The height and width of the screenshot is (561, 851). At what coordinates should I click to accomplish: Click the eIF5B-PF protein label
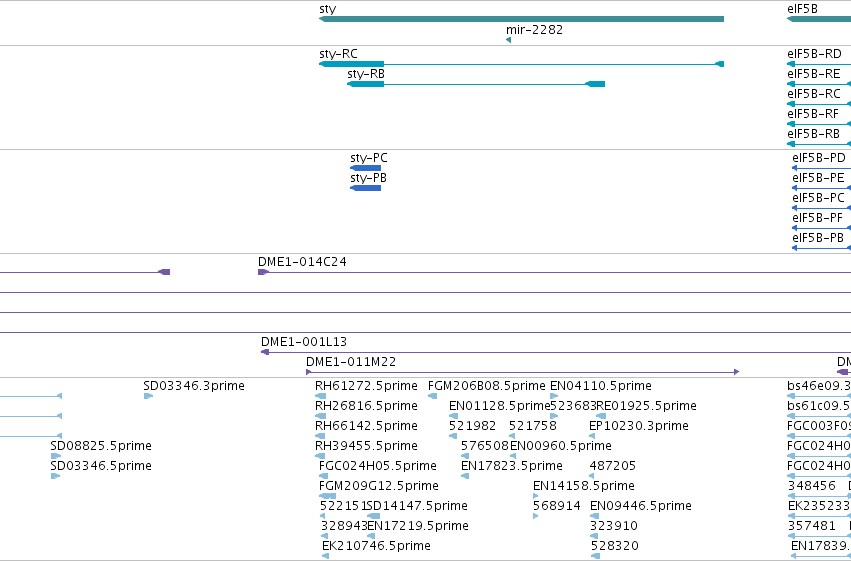[x=817, y=218]
